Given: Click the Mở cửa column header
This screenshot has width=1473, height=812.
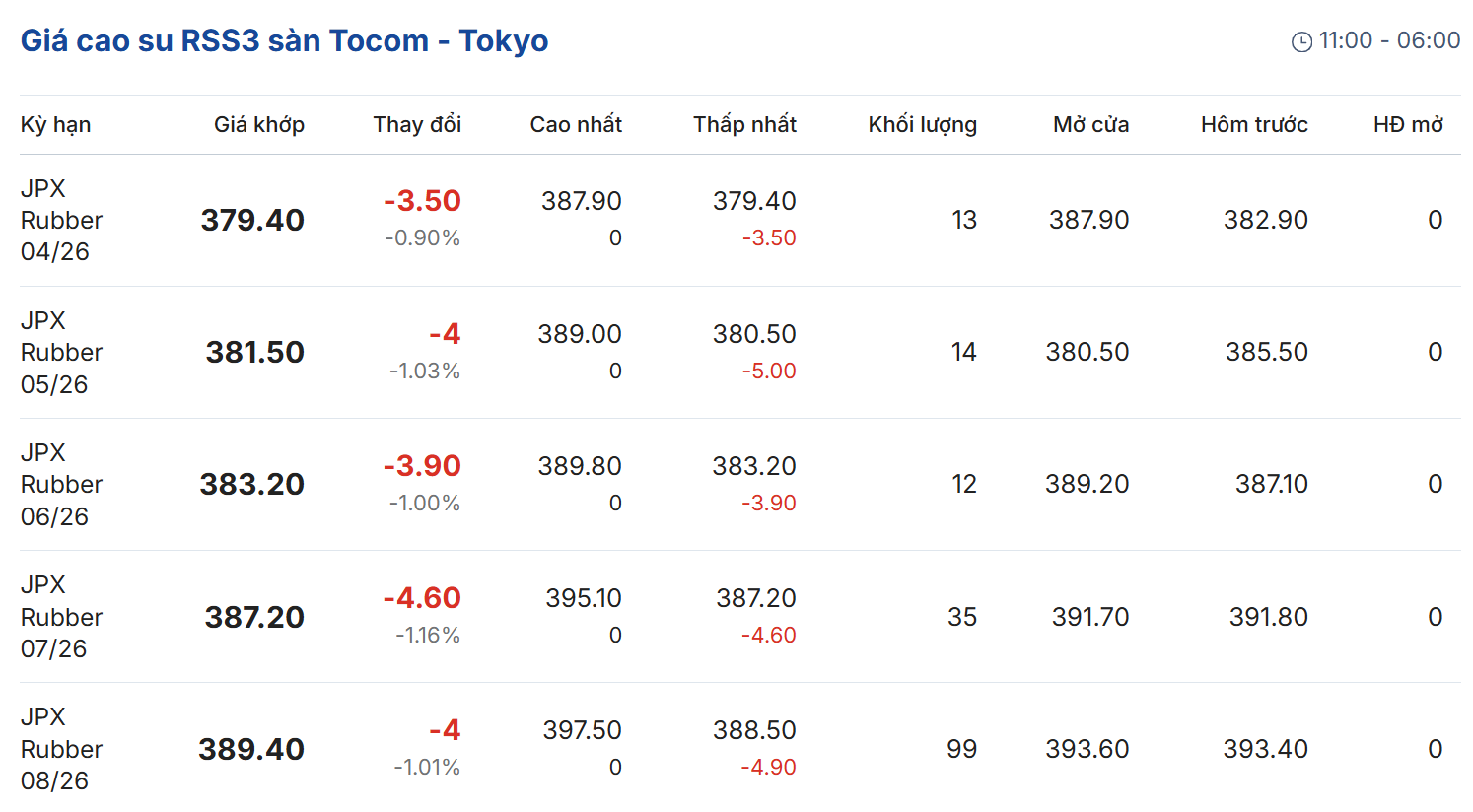Looking at the screenshot, I should click(1090, 124).
